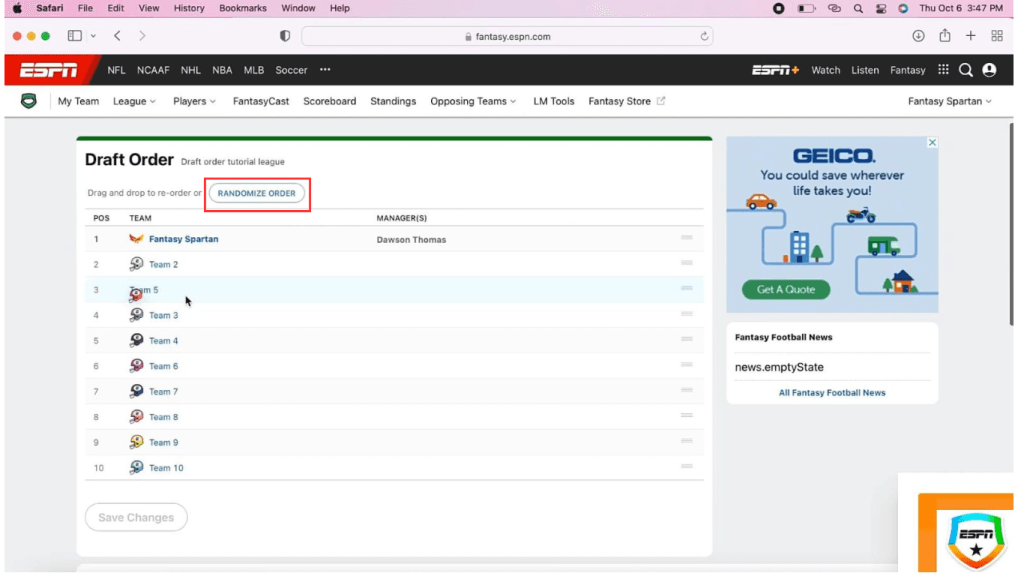Click Fantasy Spartan team logo
1024x576 pixels.
(136, 238)
